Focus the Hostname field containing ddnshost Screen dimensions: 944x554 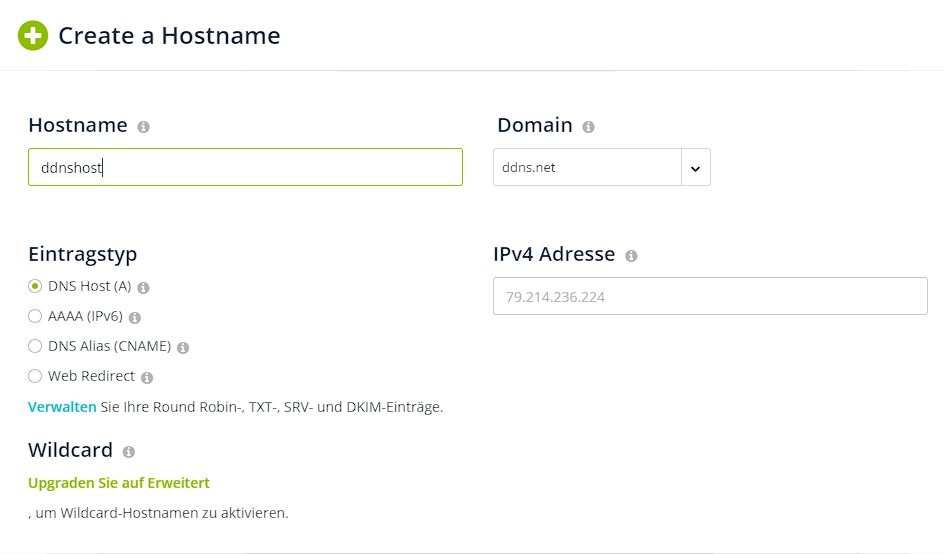pos(245,167)
